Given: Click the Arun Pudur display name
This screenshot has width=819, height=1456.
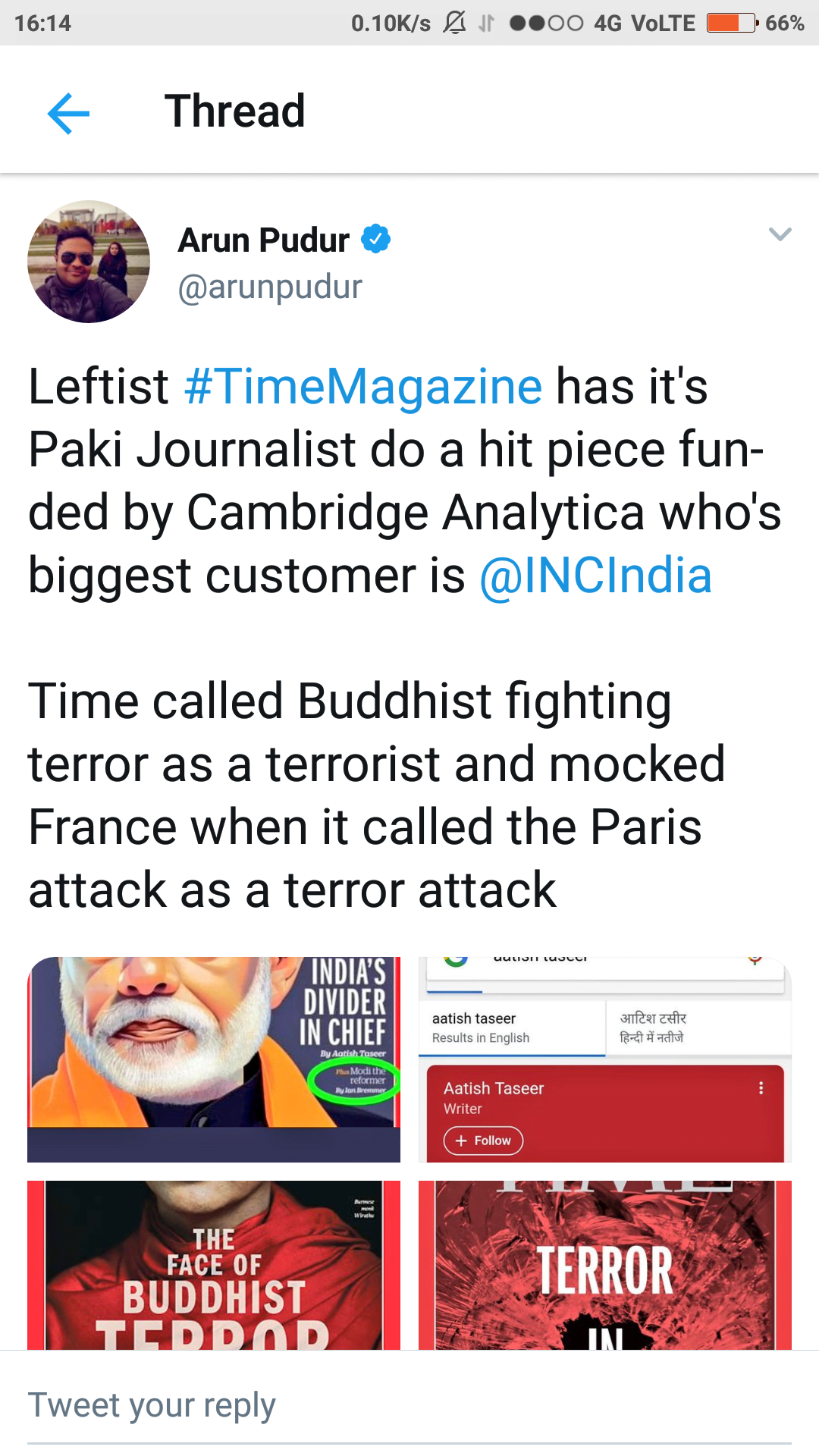Looking at the screenshot, I should click(263, 240).
